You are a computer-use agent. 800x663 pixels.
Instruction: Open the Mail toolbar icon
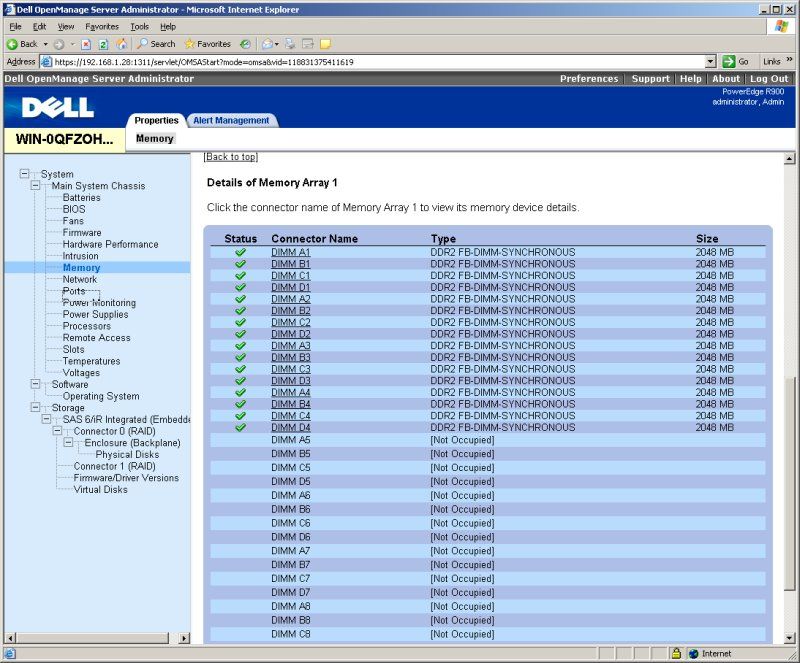tap(267, 44)
